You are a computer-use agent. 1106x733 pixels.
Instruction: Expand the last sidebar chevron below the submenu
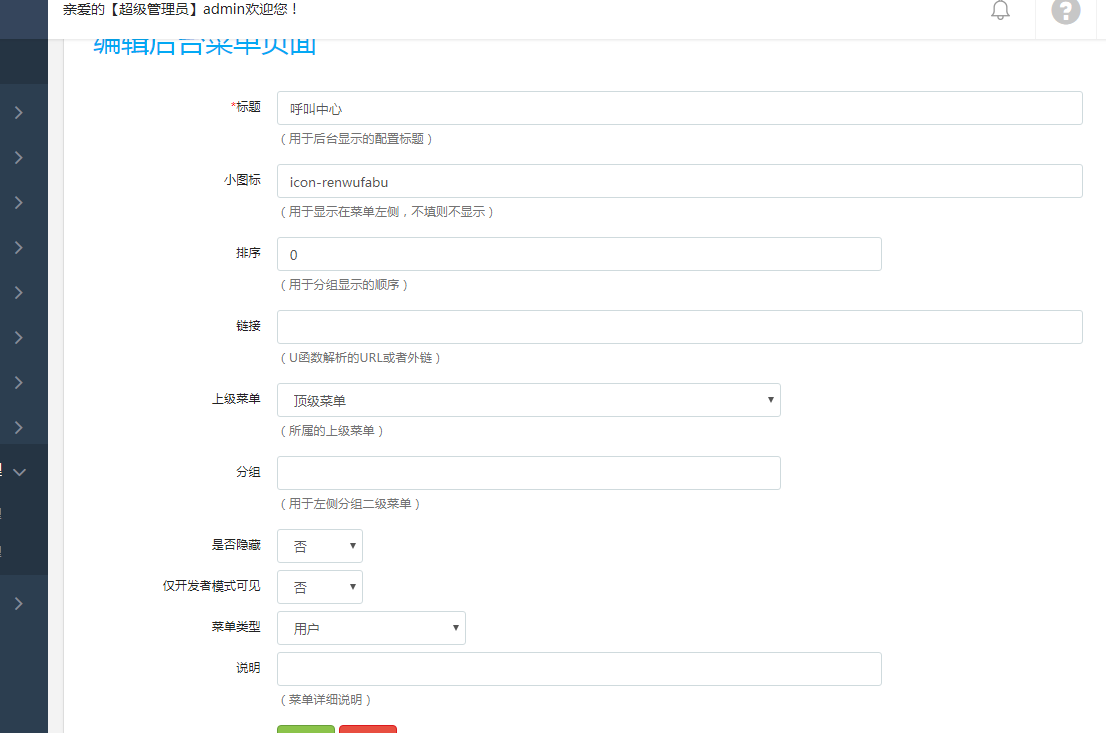point(19,603)
